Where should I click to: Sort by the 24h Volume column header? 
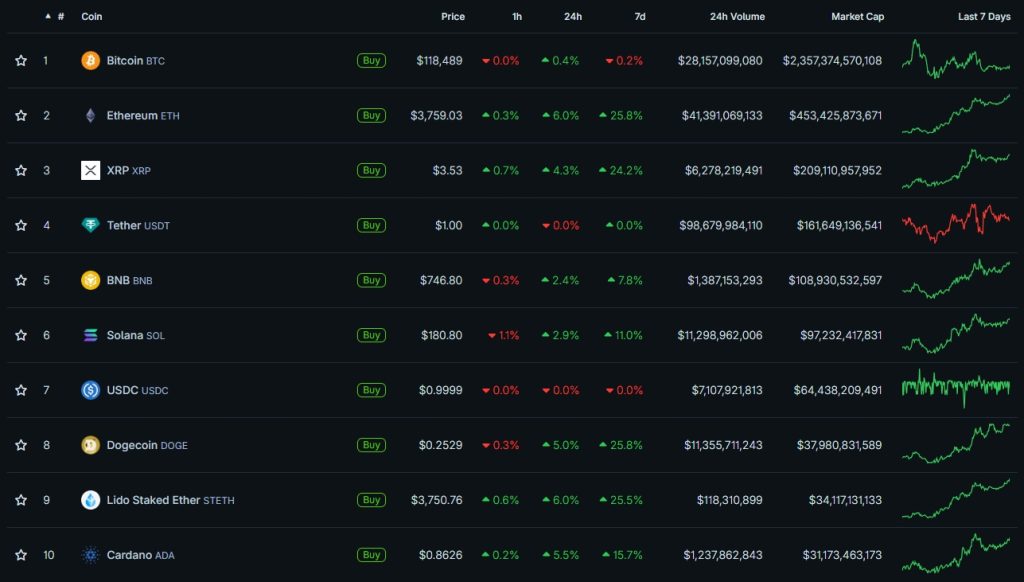(736, 17)
